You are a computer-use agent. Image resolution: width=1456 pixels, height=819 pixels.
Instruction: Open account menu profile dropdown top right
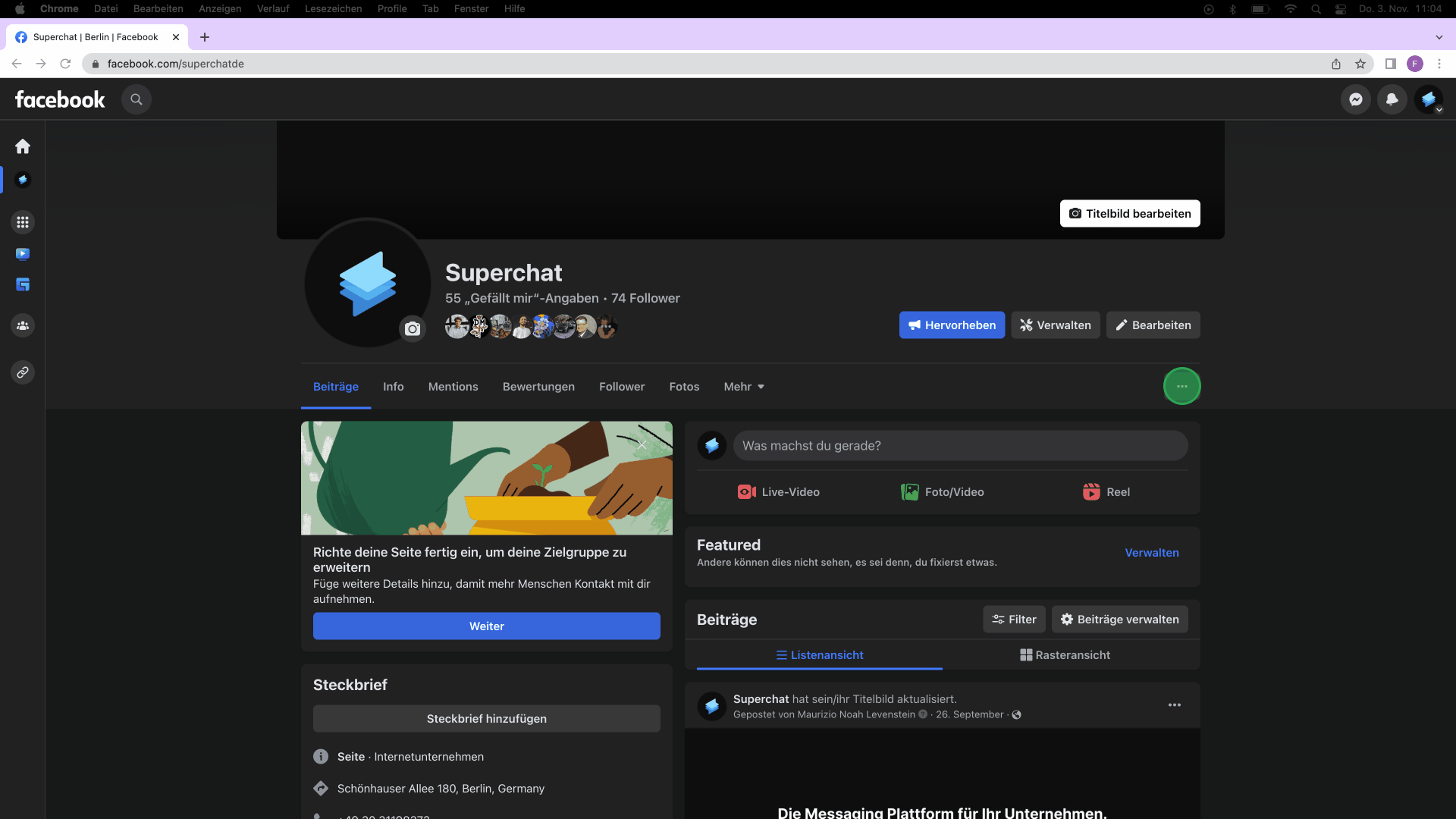point(1429,99)
